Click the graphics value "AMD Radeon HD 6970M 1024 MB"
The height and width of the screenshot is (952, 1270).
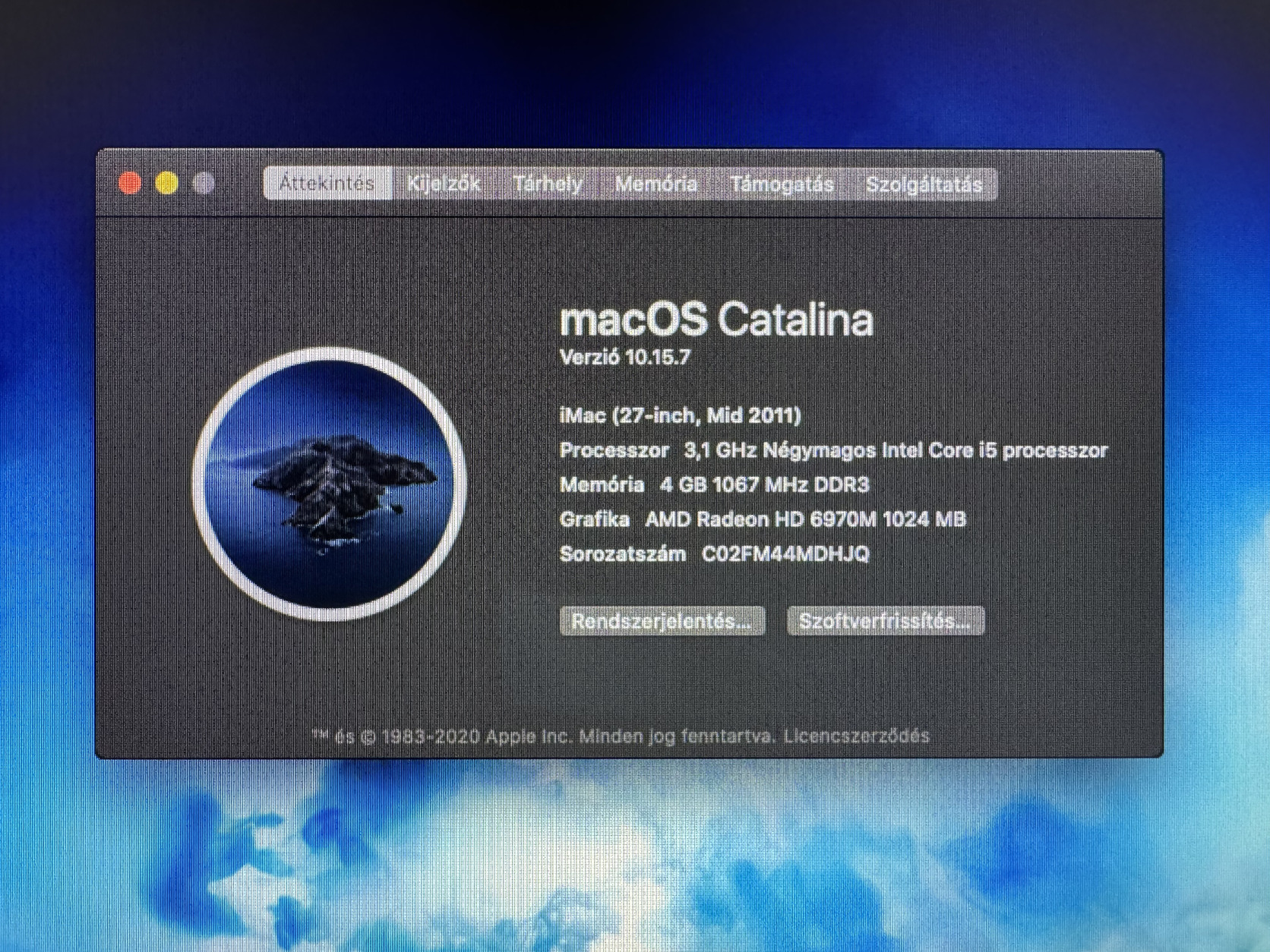click(x=806, y=519)
